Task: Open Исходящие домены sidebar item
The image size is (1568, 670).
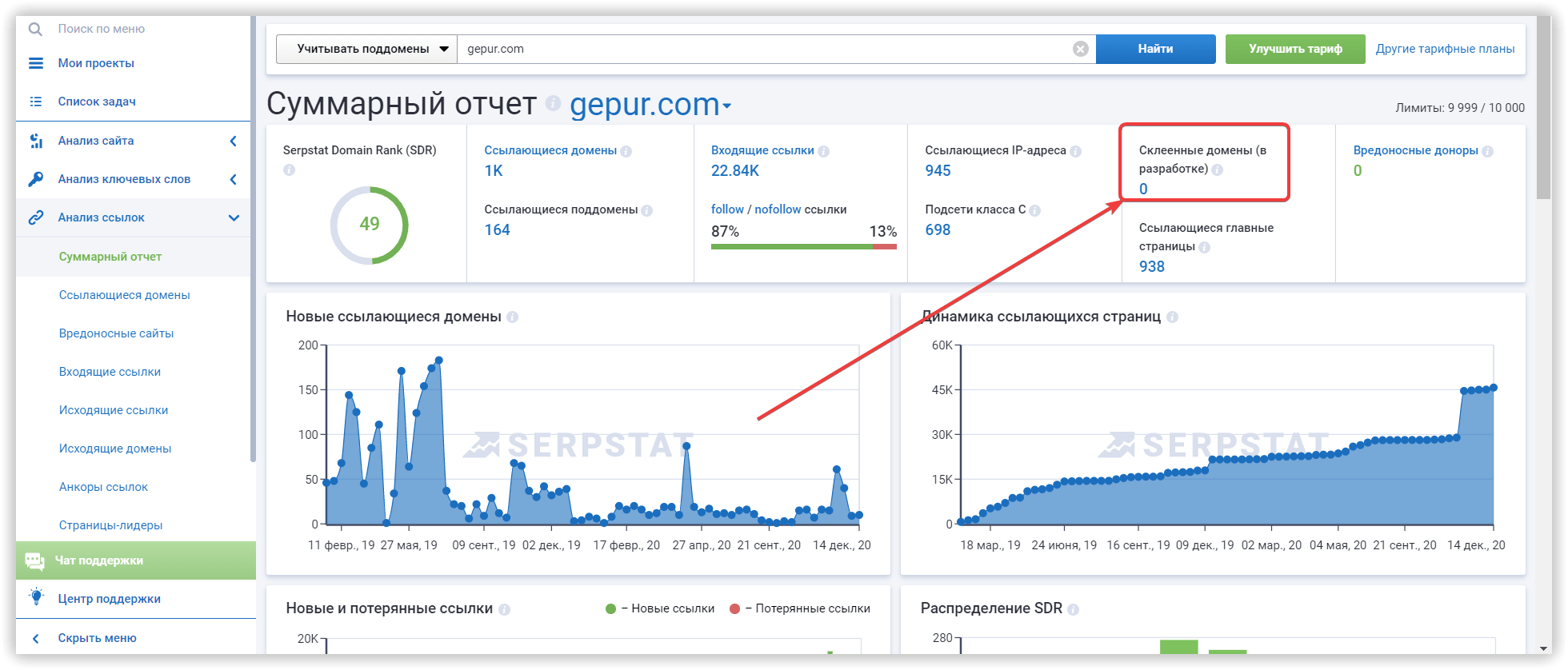Action: (x=115, y=449)
